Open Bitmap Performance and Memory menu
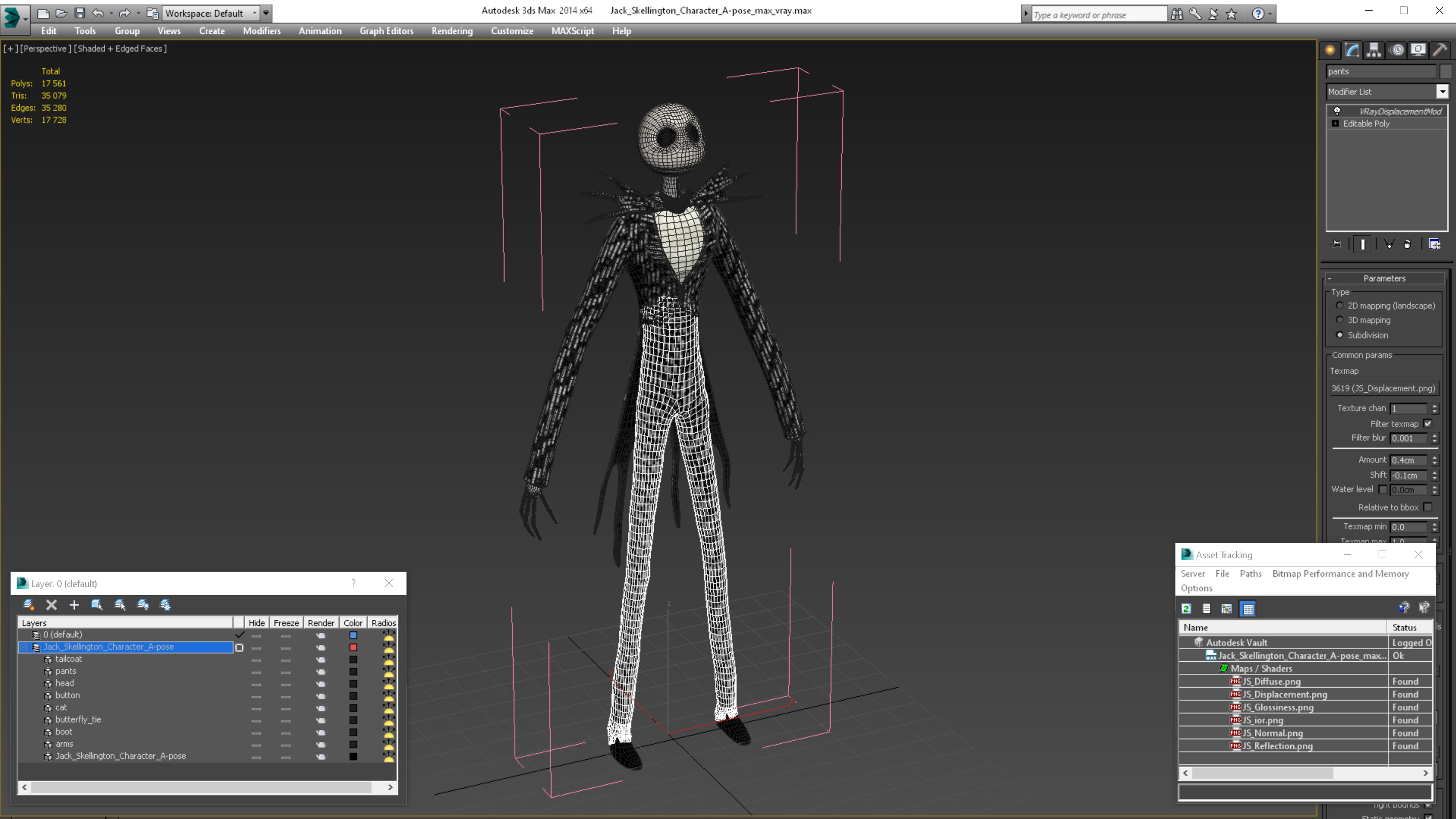 [x=1340, y=574]
